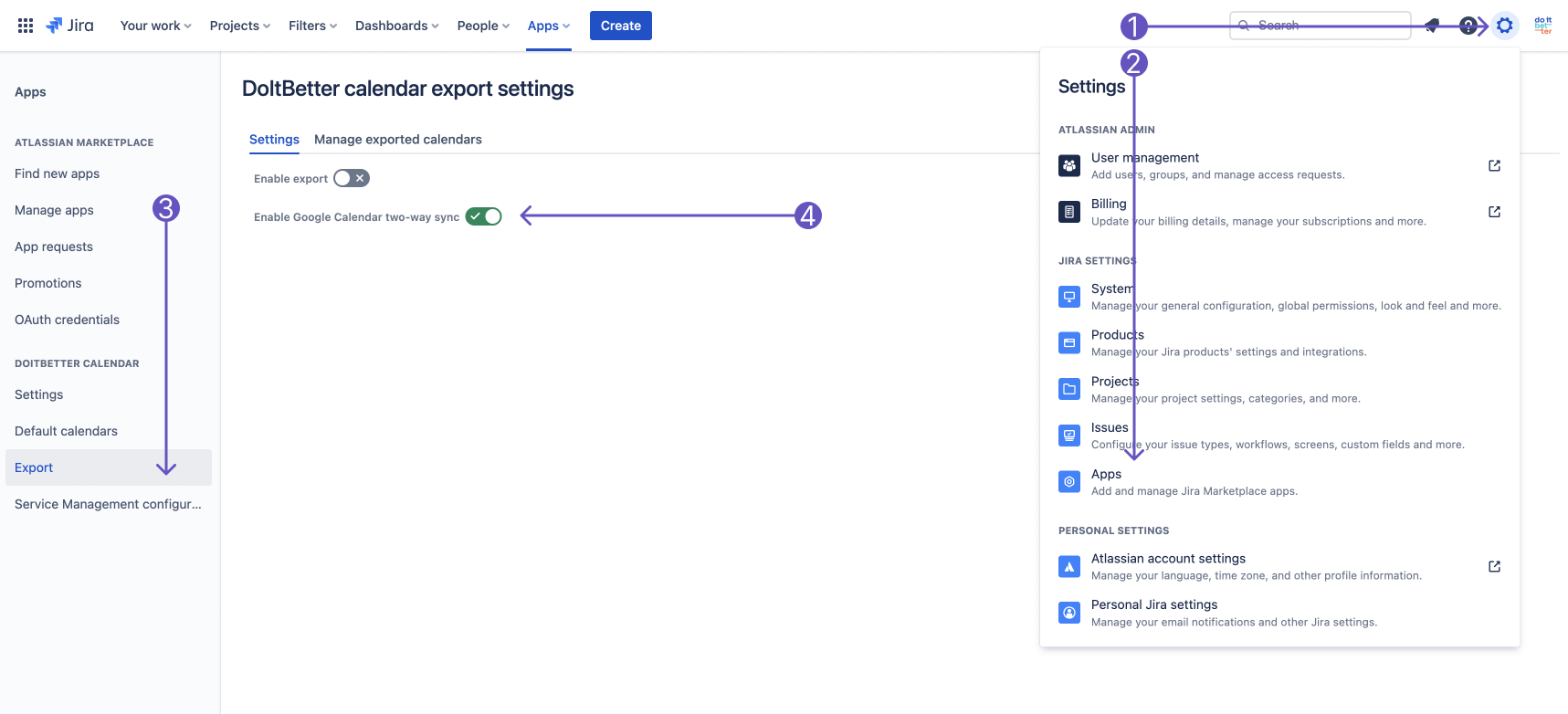The height and width of the screenshot is (714, 1568).
Task: Click the Jira logo
Action: [70, 26]
